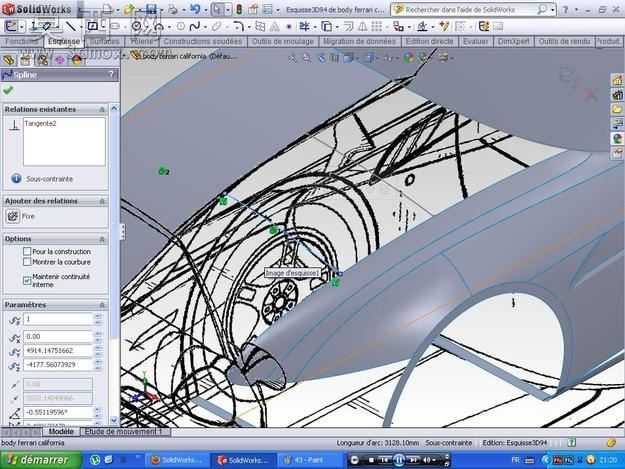Image resolution: width=625 pixels, height=469 pixels.
Task: Switch to the Modèle bottom tab
Action: point(61,432)
